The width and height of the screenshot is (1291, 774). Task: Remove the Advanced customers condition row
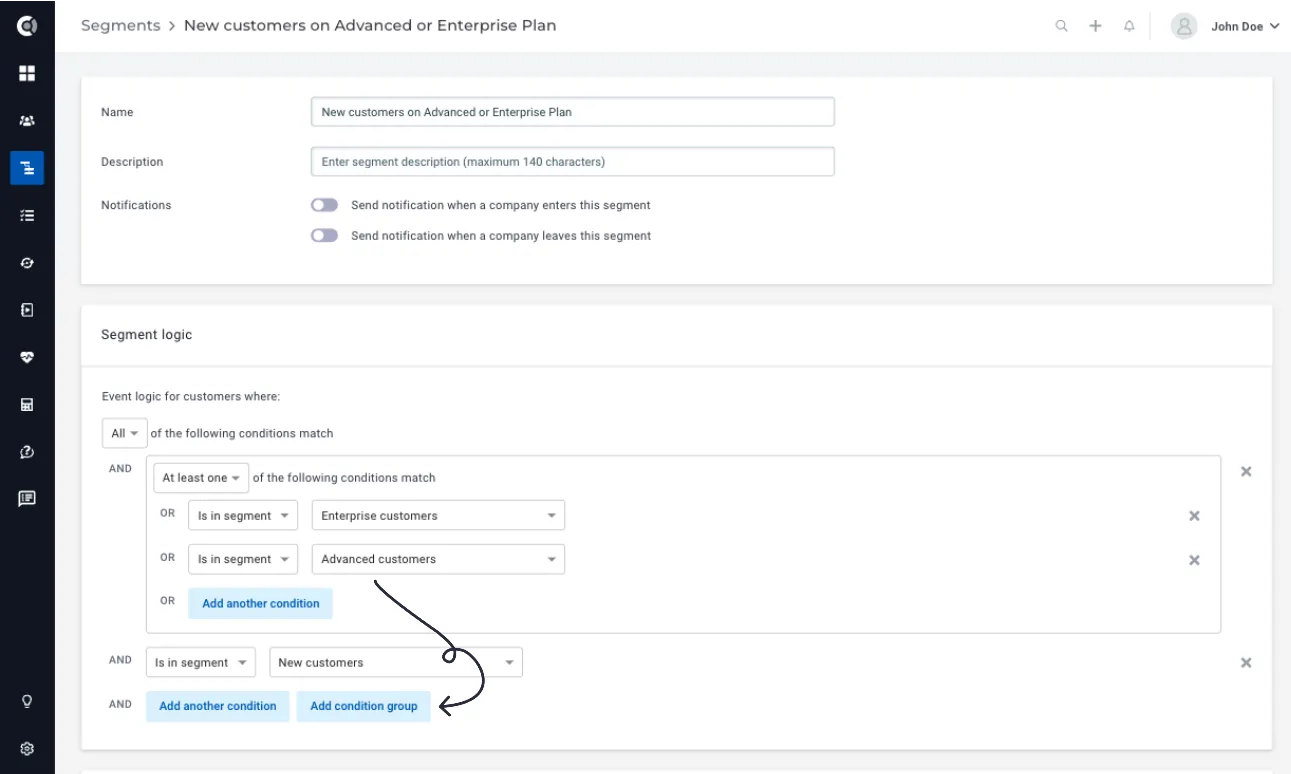pos(1194,560)
